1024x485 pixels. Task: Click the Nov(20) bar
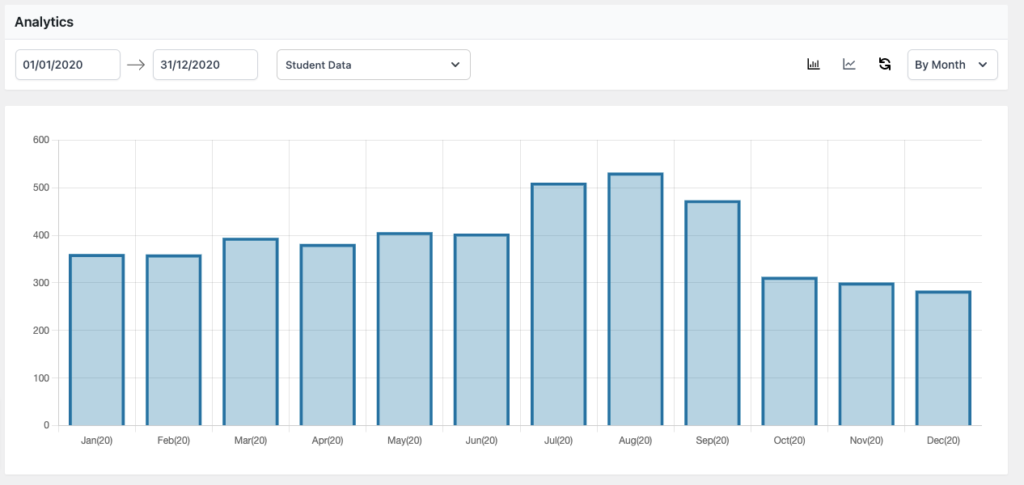(x=867, y=354)
